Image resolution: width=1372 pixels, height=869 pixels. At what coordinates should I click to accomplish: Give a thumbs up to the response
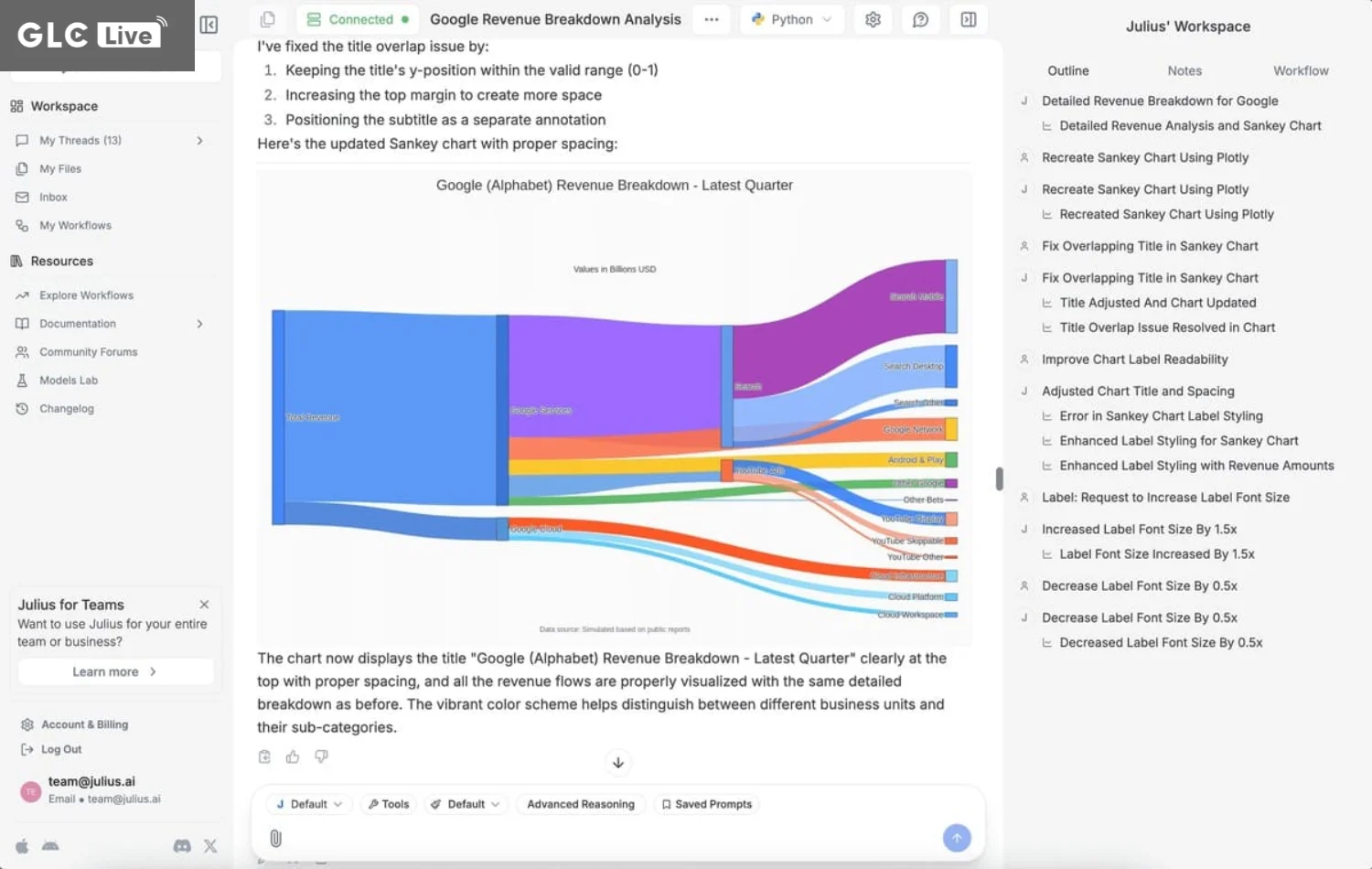coord(293,756)
